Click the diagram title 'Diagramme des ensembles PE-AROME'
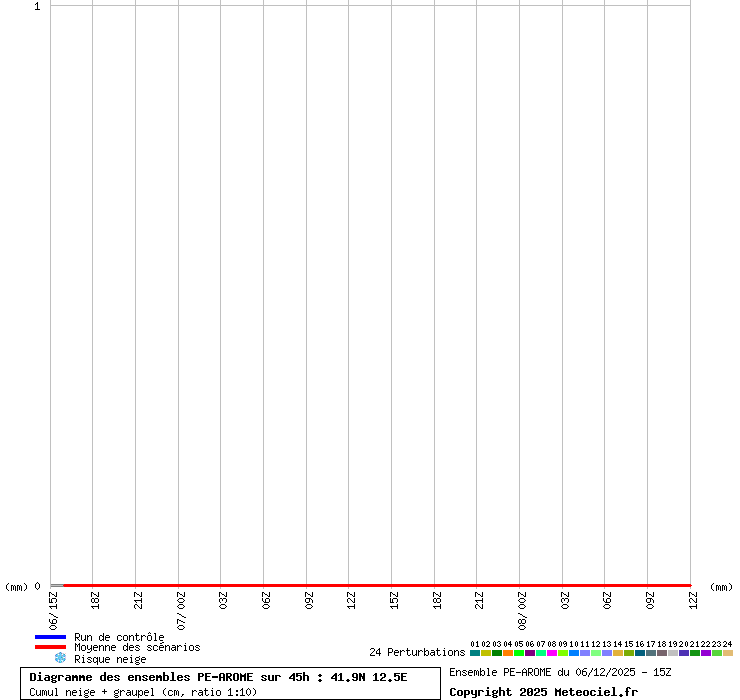 click(218, 677)
